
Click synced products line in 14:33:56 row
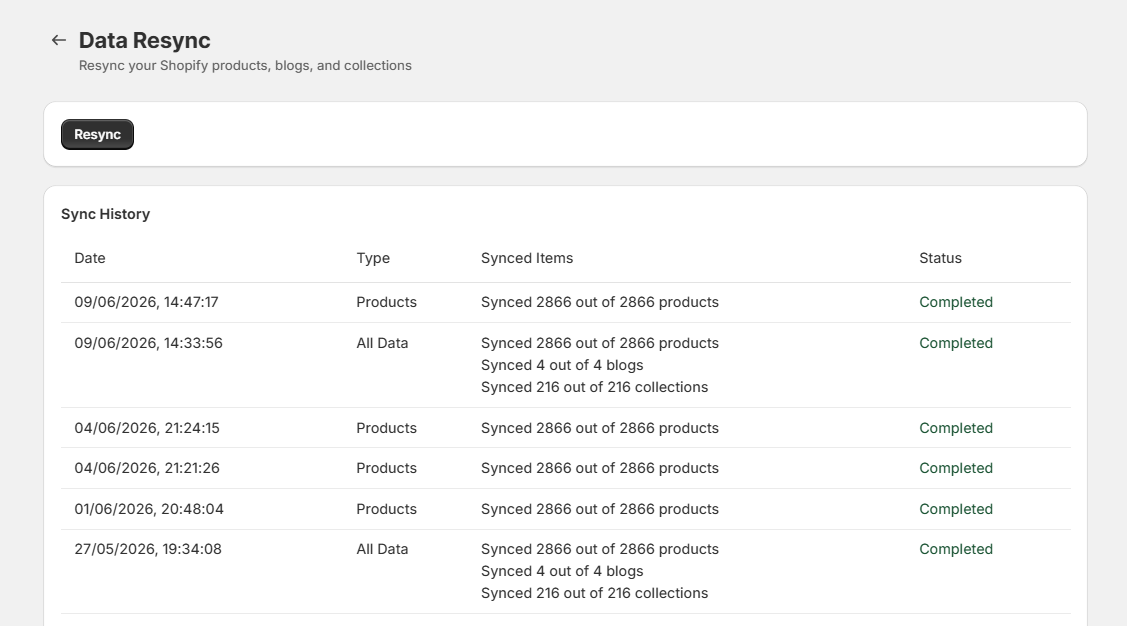[599, 343]
